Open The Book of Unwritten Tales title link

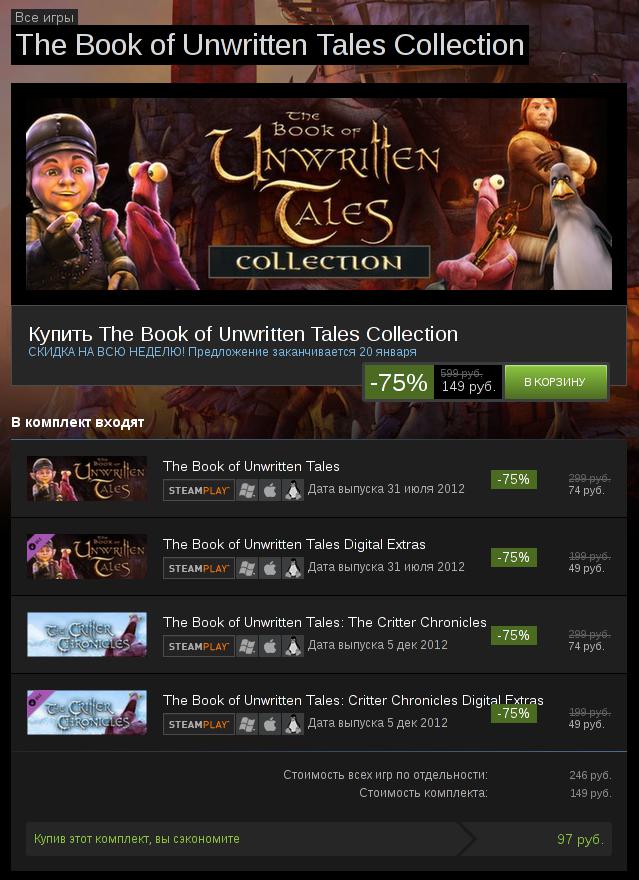point(251,466)
